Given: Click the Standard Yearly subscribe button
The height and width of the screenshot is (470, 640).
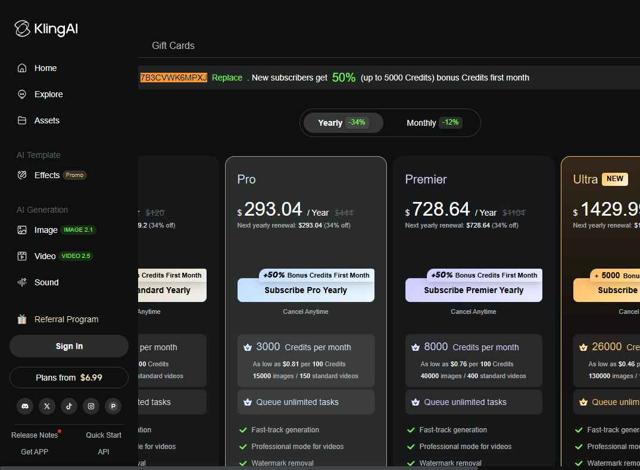Looking at the screenshot, I should pyautogui.click(x=173, y=290).
